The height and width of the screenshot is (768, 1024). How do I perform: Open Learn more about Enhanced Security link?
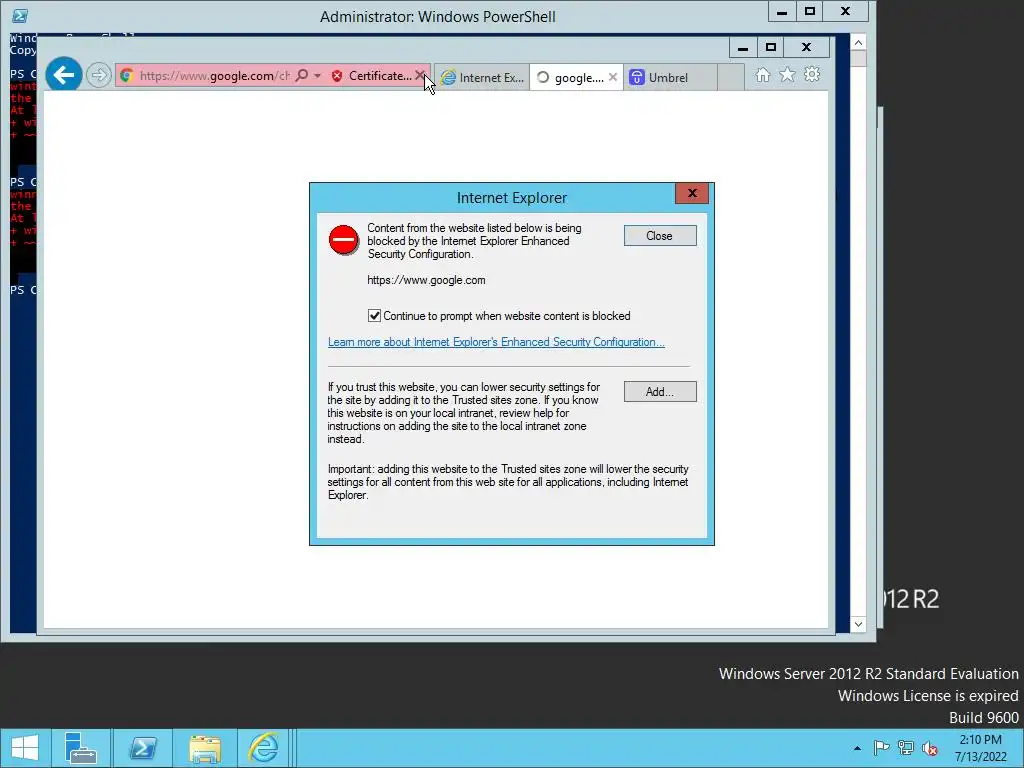coord(496,342)
